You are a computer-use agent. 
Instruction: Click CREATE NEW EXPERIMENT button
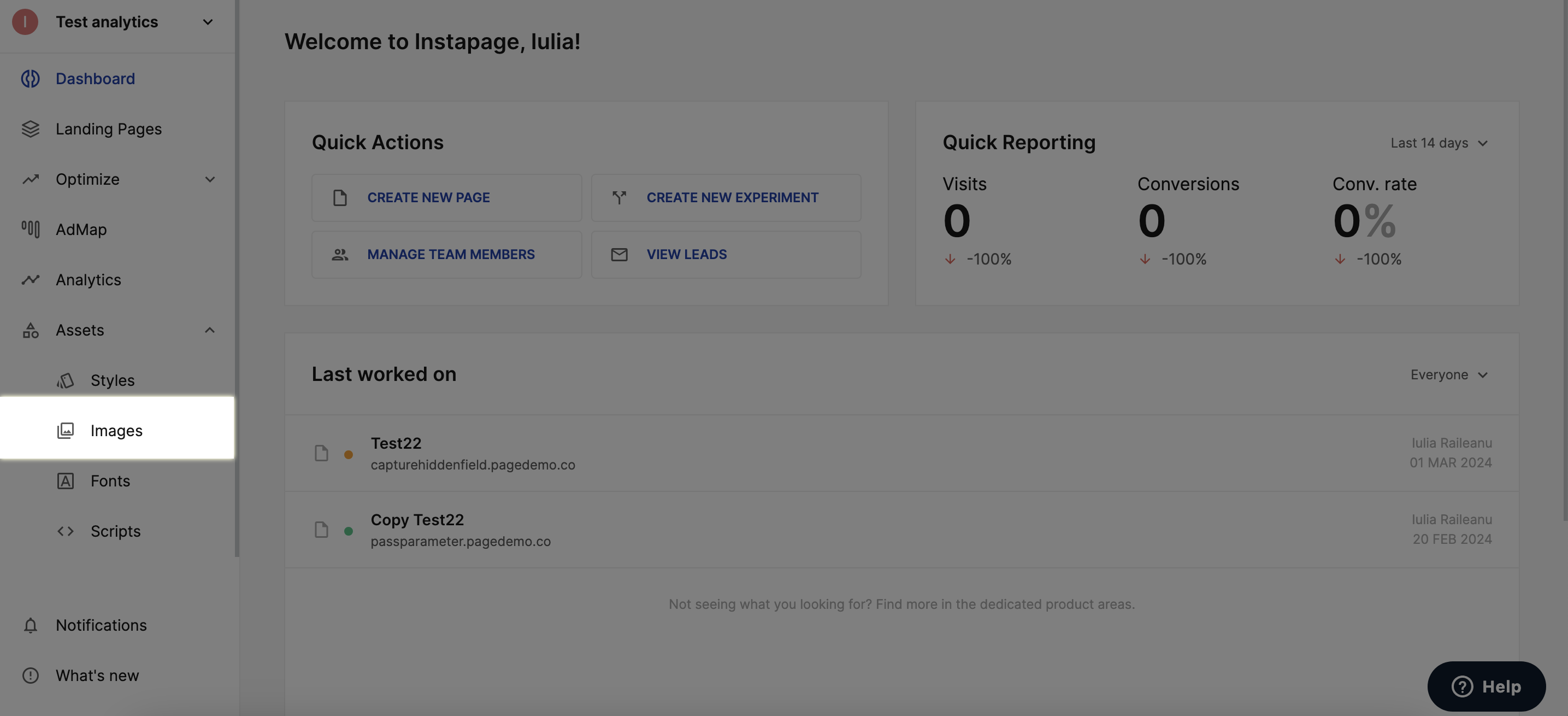pos(726,198)
